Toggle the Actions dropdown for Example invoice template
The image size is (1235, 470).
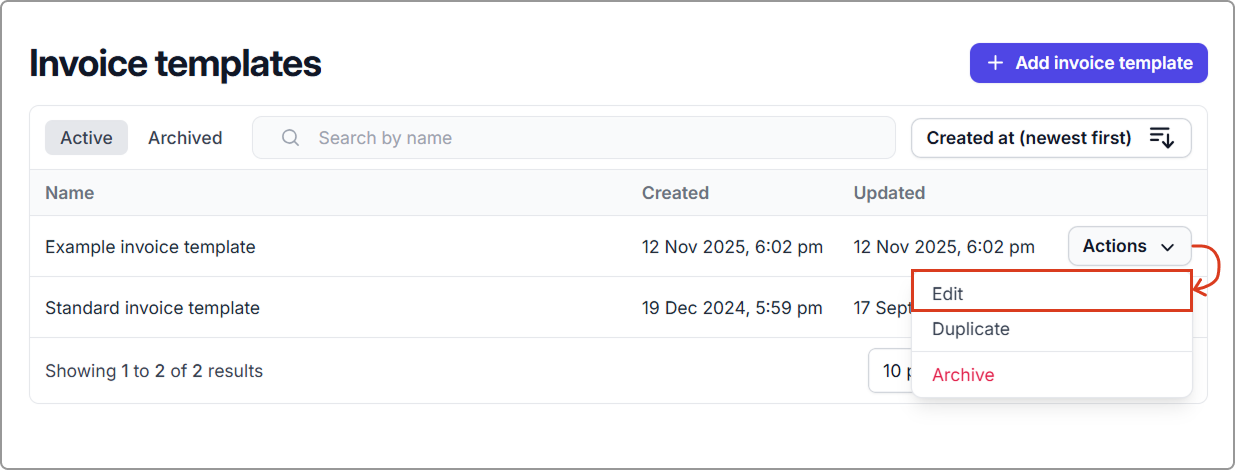[1128, 246]
